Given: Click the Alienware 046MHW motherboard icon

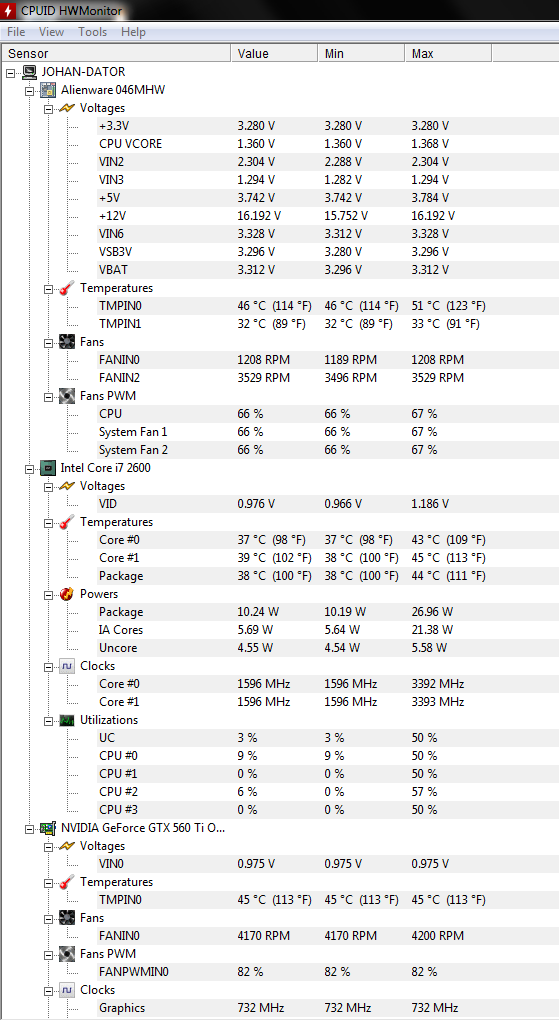Looking at the screenshot, I should click(48, 91).
